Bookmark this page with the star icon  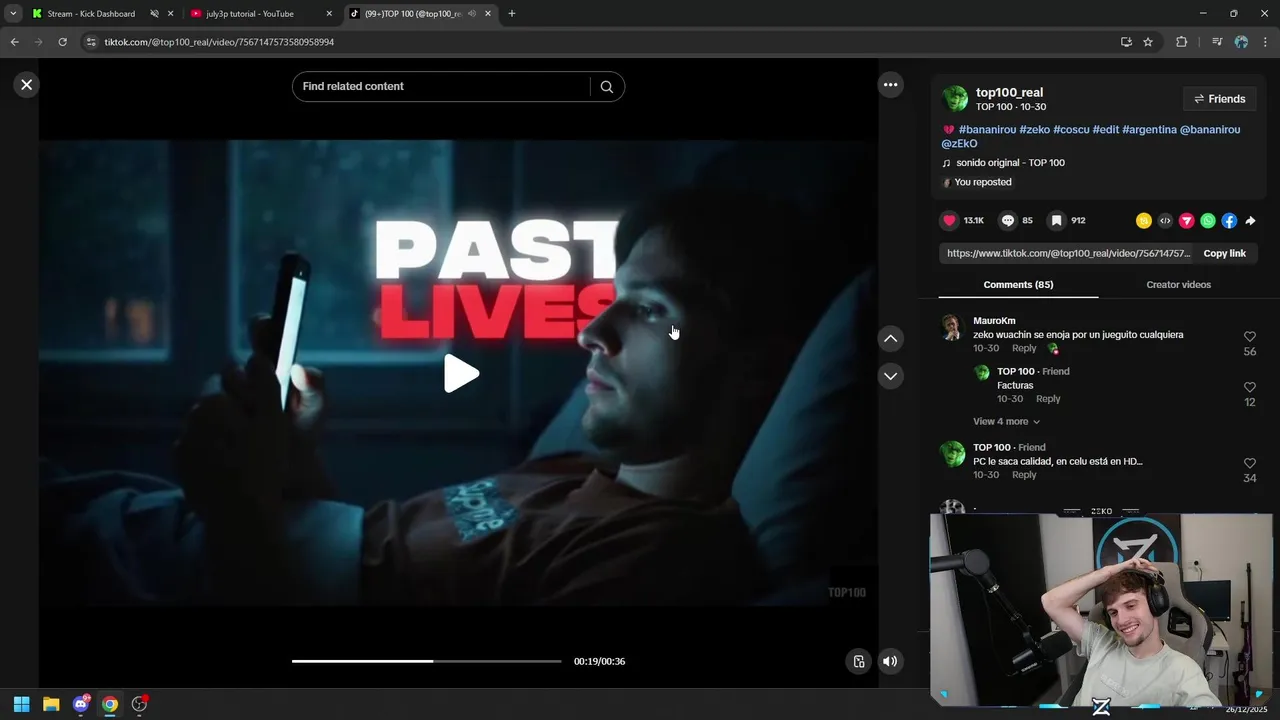coord(1148,42)
